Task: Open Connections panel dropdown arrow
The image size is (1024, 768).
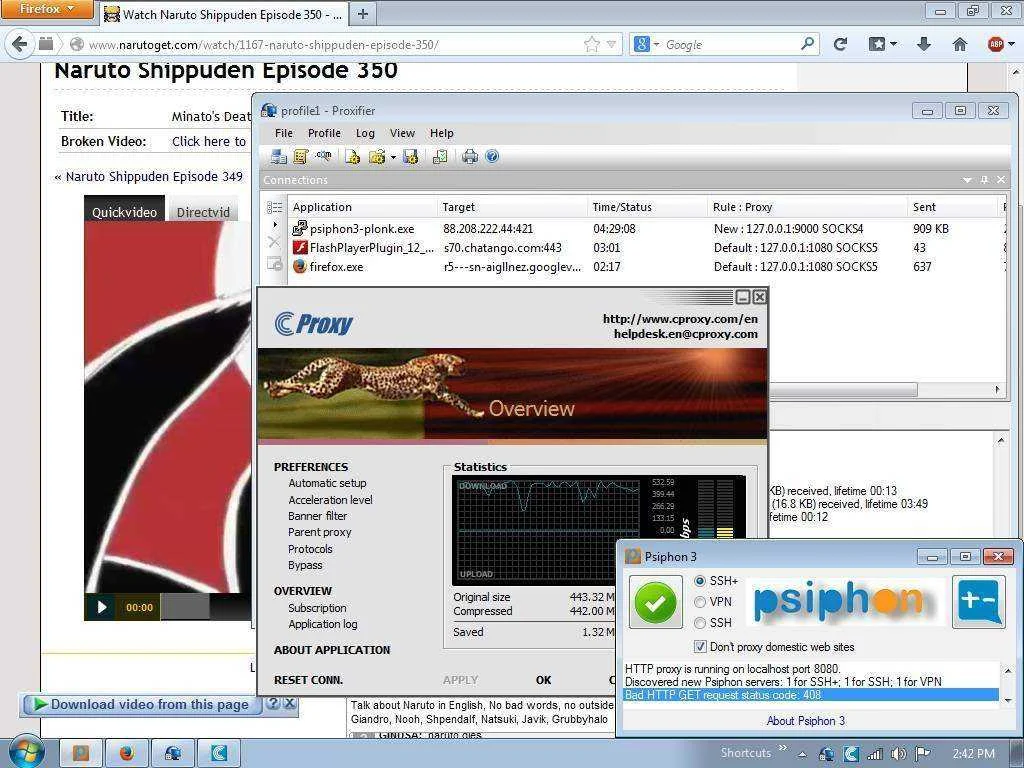Action: point(967,180)
